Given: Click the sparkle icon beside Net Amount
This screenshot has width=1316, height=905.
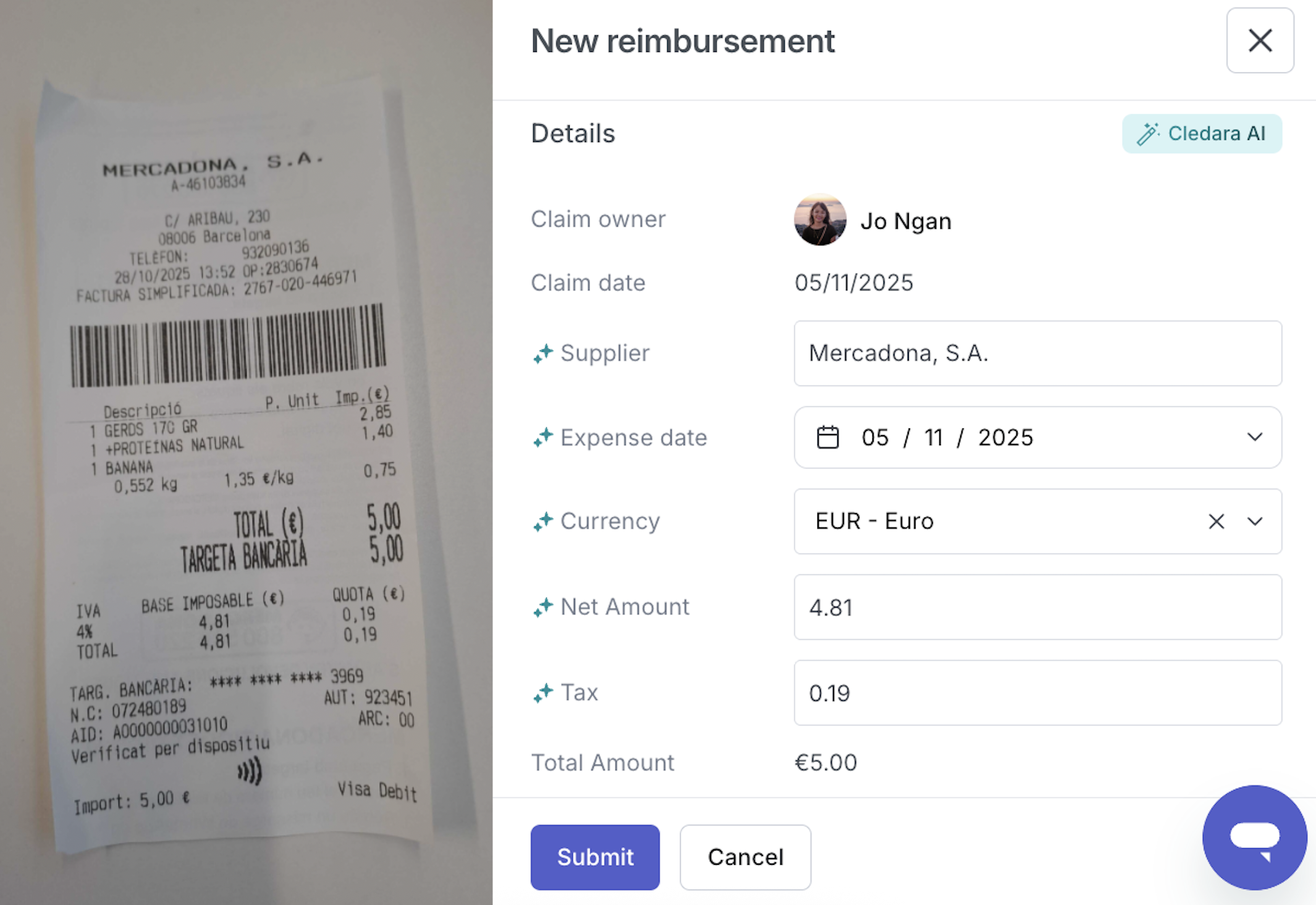Looking at the screenshot, I should click(543, 608).
